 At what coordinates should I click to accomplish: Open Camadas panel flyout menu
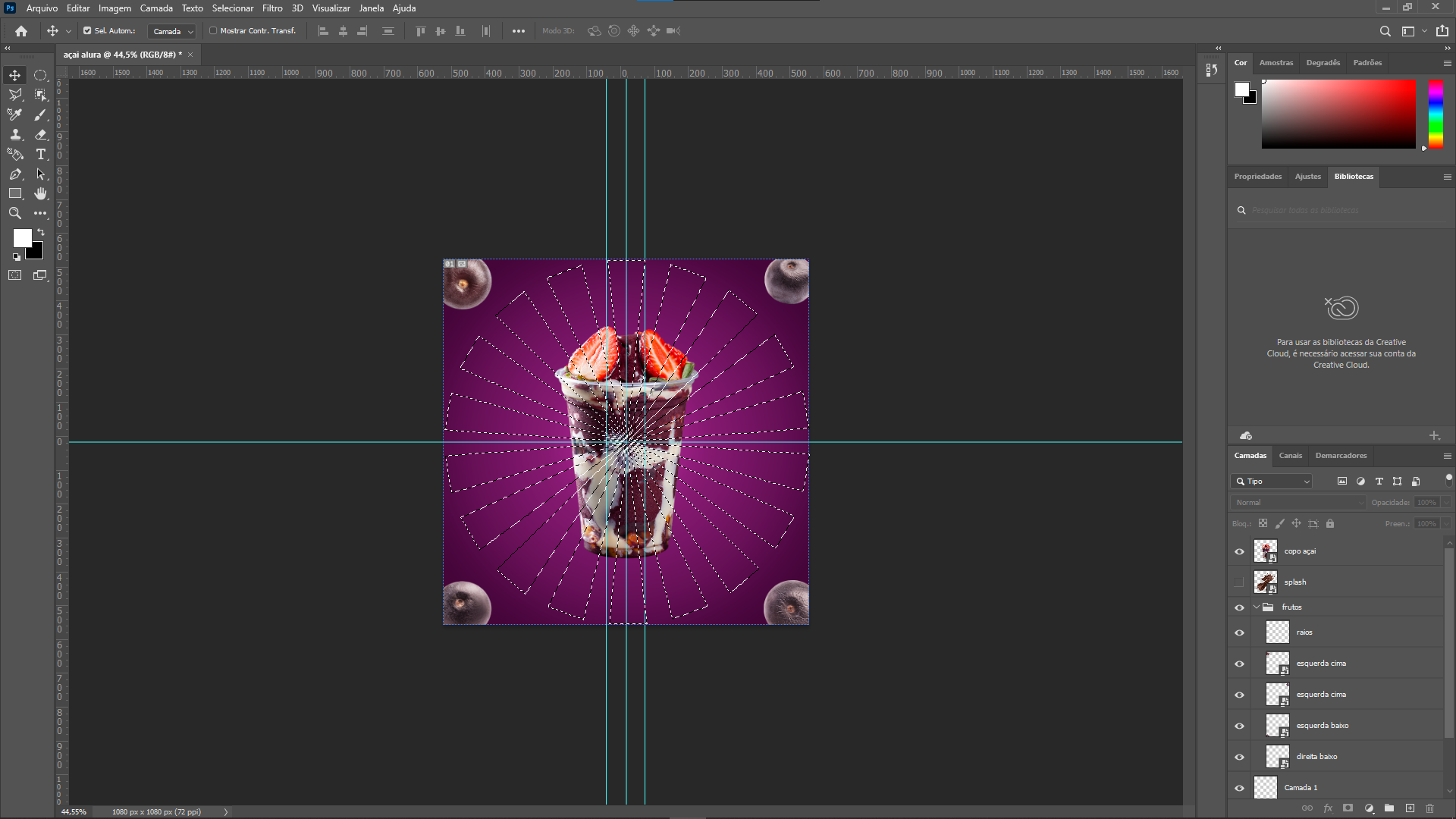(1447, 456)
